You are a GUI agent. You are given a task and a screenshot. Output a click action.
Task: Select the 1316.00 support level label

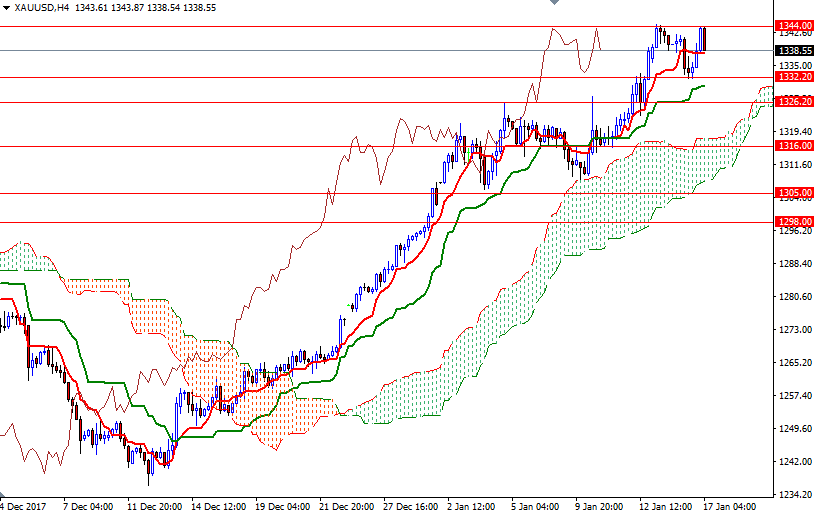click(x=793, y=146)
